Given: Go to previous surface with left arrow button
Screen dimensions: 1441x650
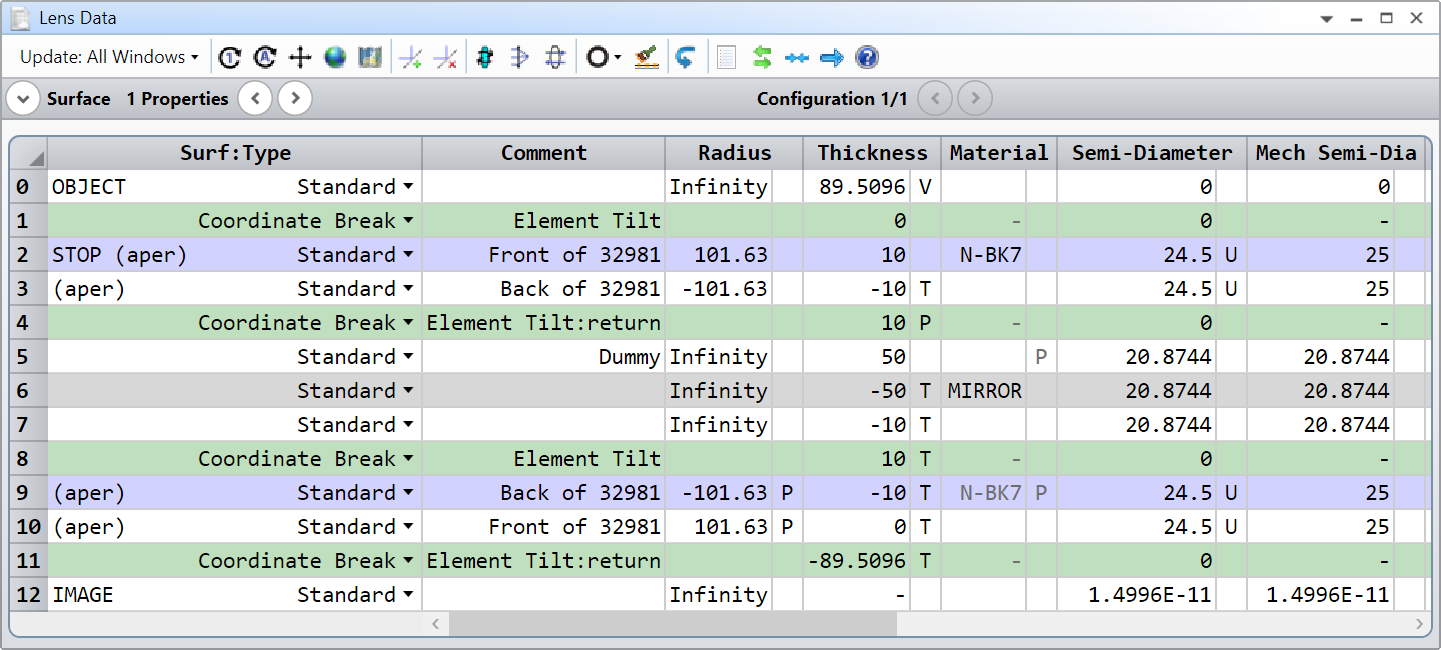Looking at the screenshot, I should pyautogui.click(x=255, y=98).
